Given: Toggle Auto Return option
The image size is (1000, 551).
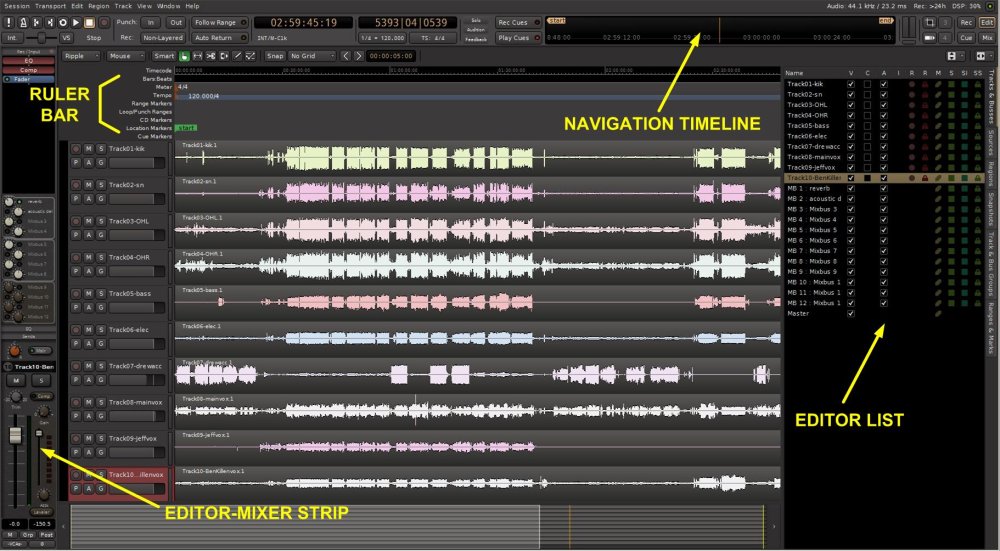Looking at the screenshot, I should click(x=220, y=38).
